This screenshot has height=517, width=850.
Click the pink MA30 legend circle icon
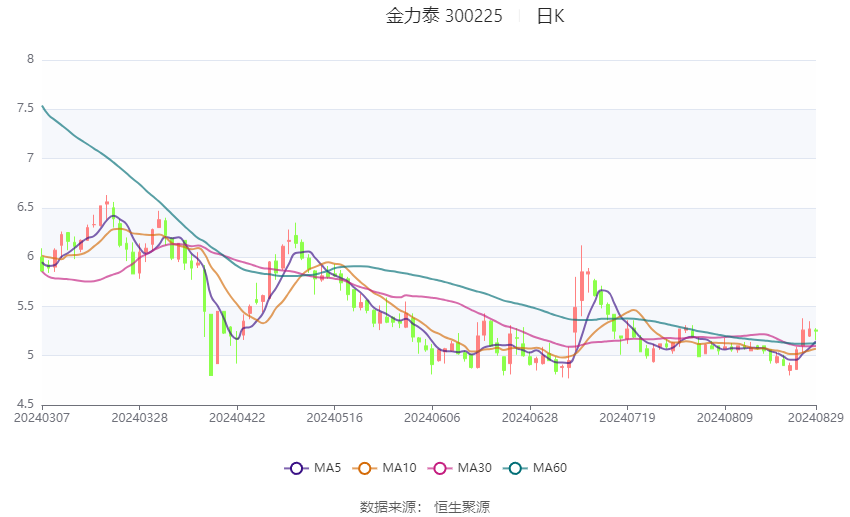tap(440, 468)
